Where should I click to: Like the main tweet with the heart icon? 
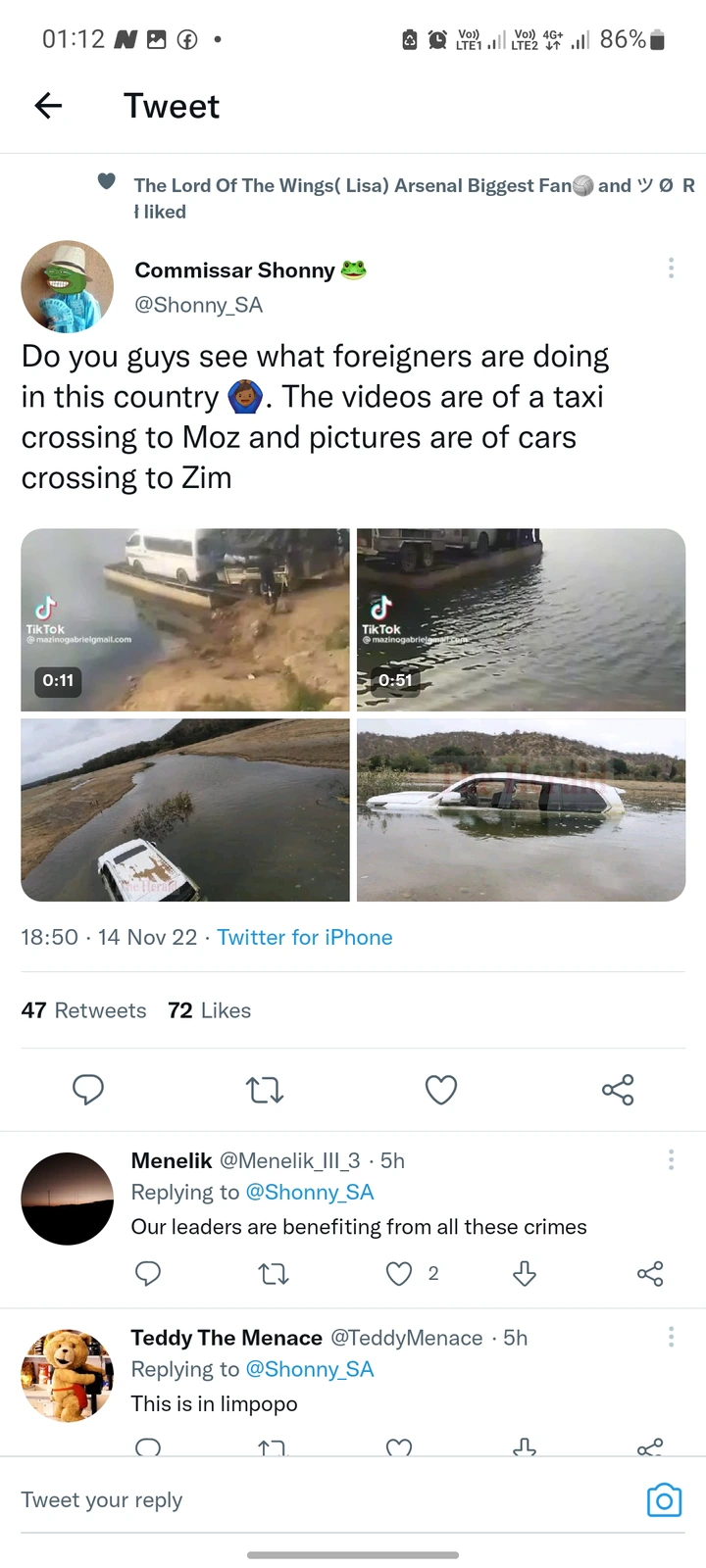point(441,1089)
